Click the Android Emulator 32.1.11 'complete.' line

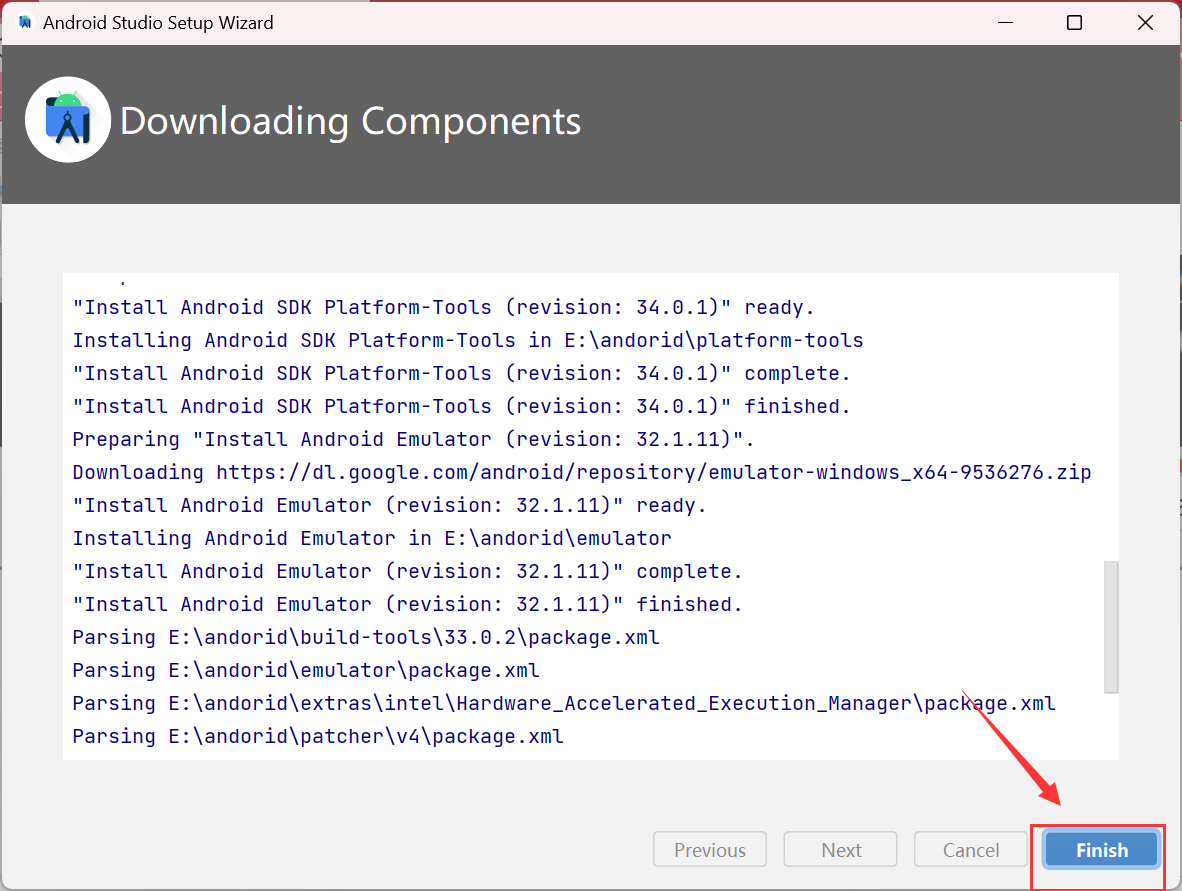tap(407, 571)
